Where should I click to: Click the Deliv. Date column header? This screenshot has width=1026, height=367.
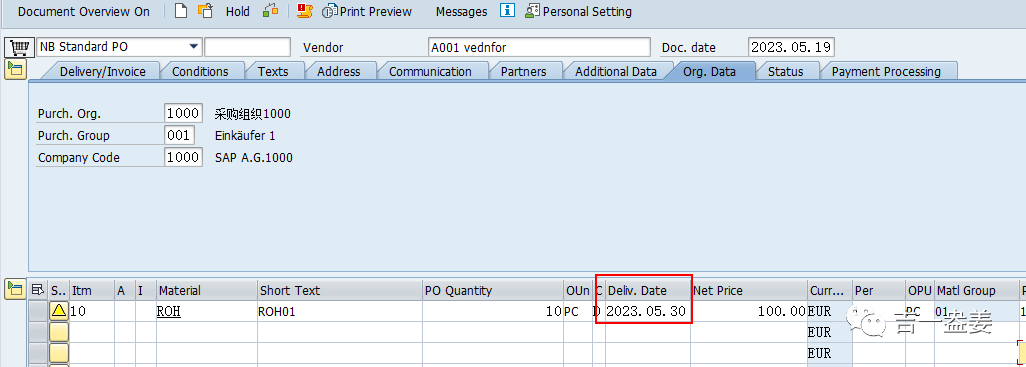click(x=648, y=290)
